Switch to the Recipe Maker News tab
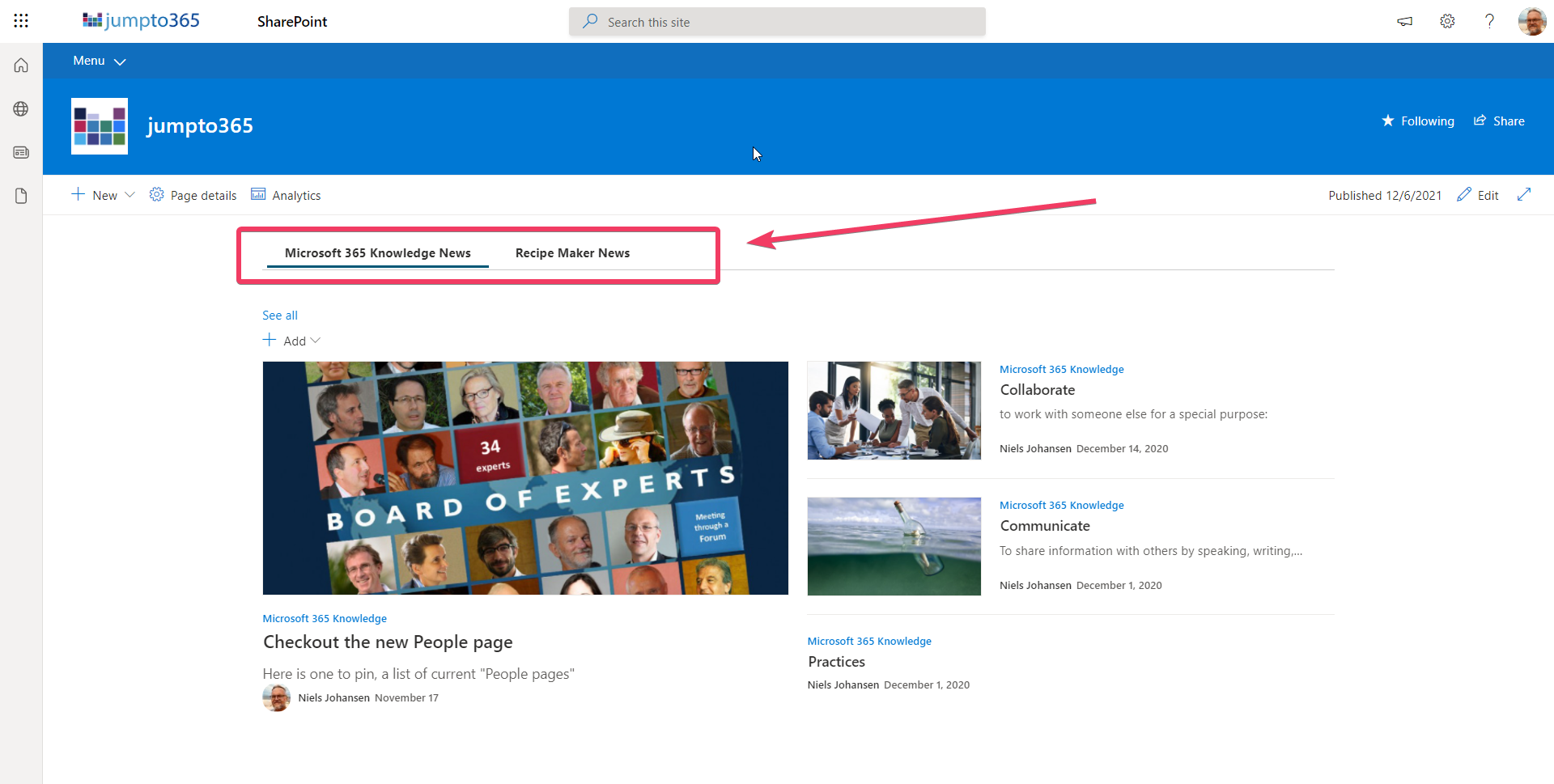 point(572,252)
